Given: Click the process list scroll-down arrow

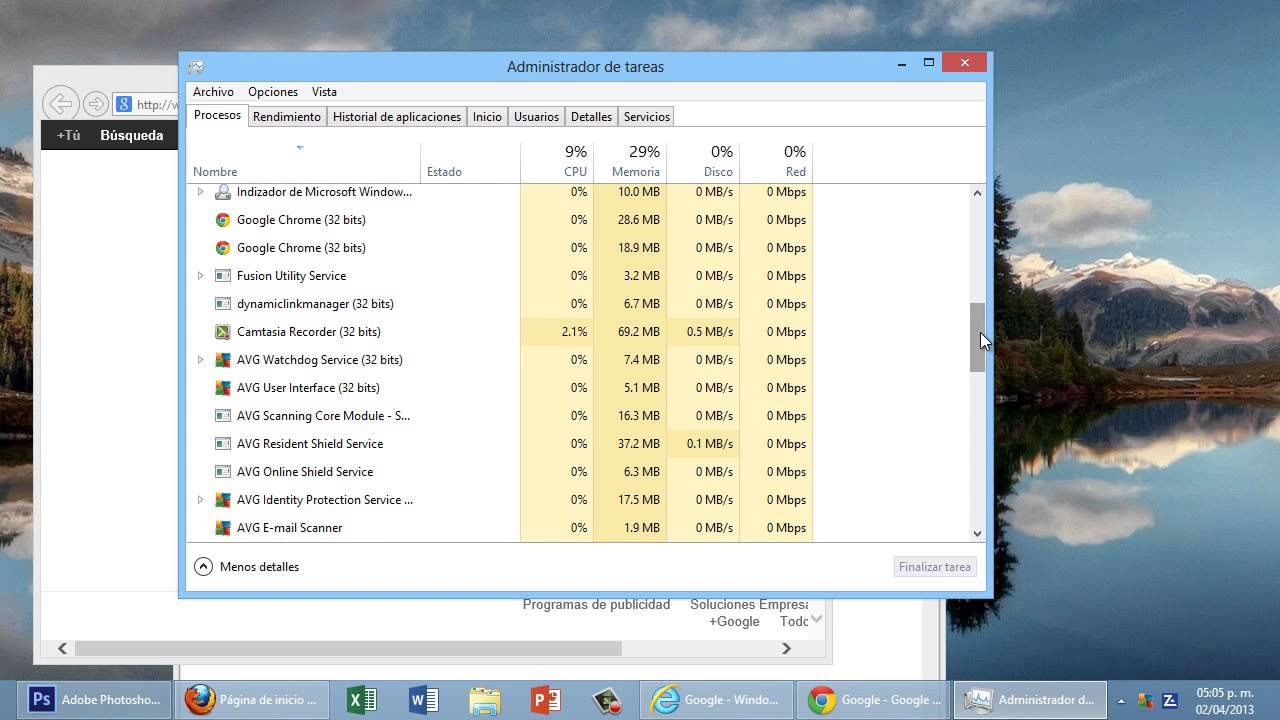Looking at the screenshot, I should 977,534.
